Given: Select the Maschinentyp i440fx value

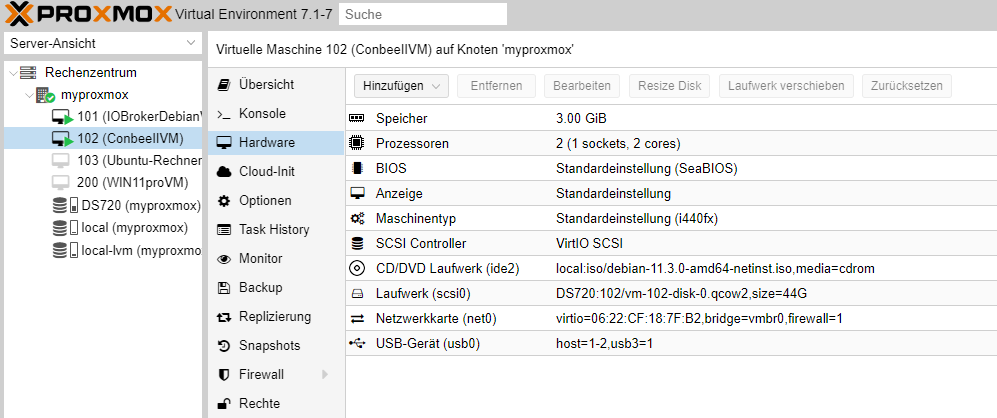Looking at the screenshot, I should pyautogui.click(x=637, y=219).
